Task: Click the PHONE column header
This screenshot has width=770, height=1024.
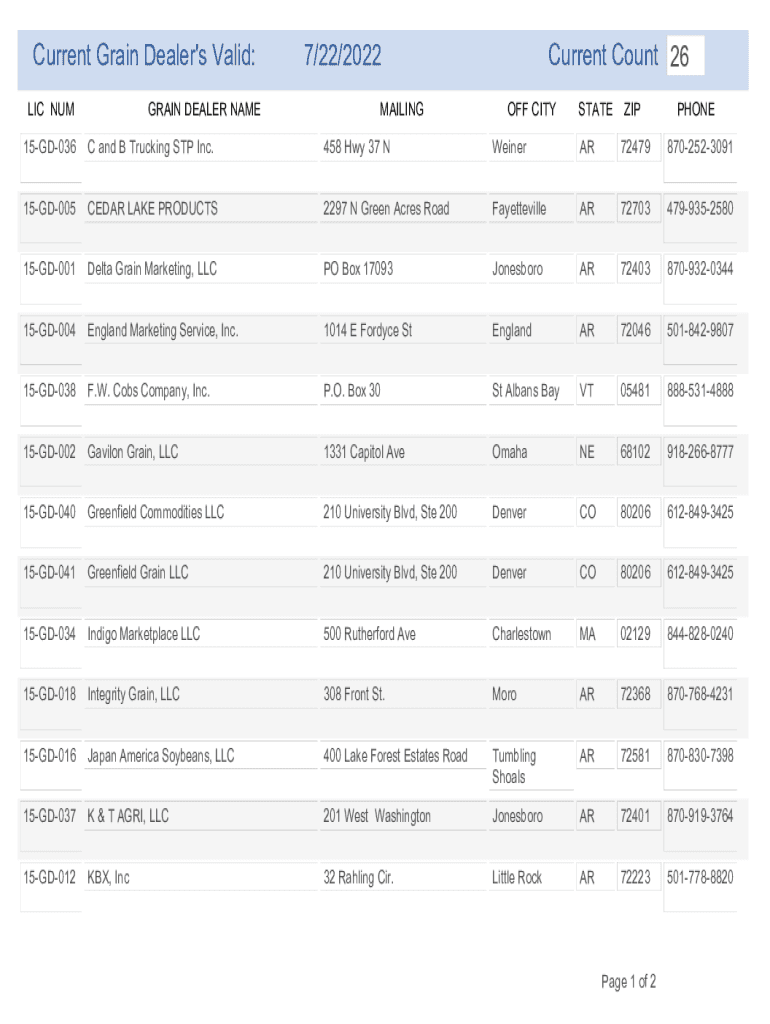Action: coord(696,109)
